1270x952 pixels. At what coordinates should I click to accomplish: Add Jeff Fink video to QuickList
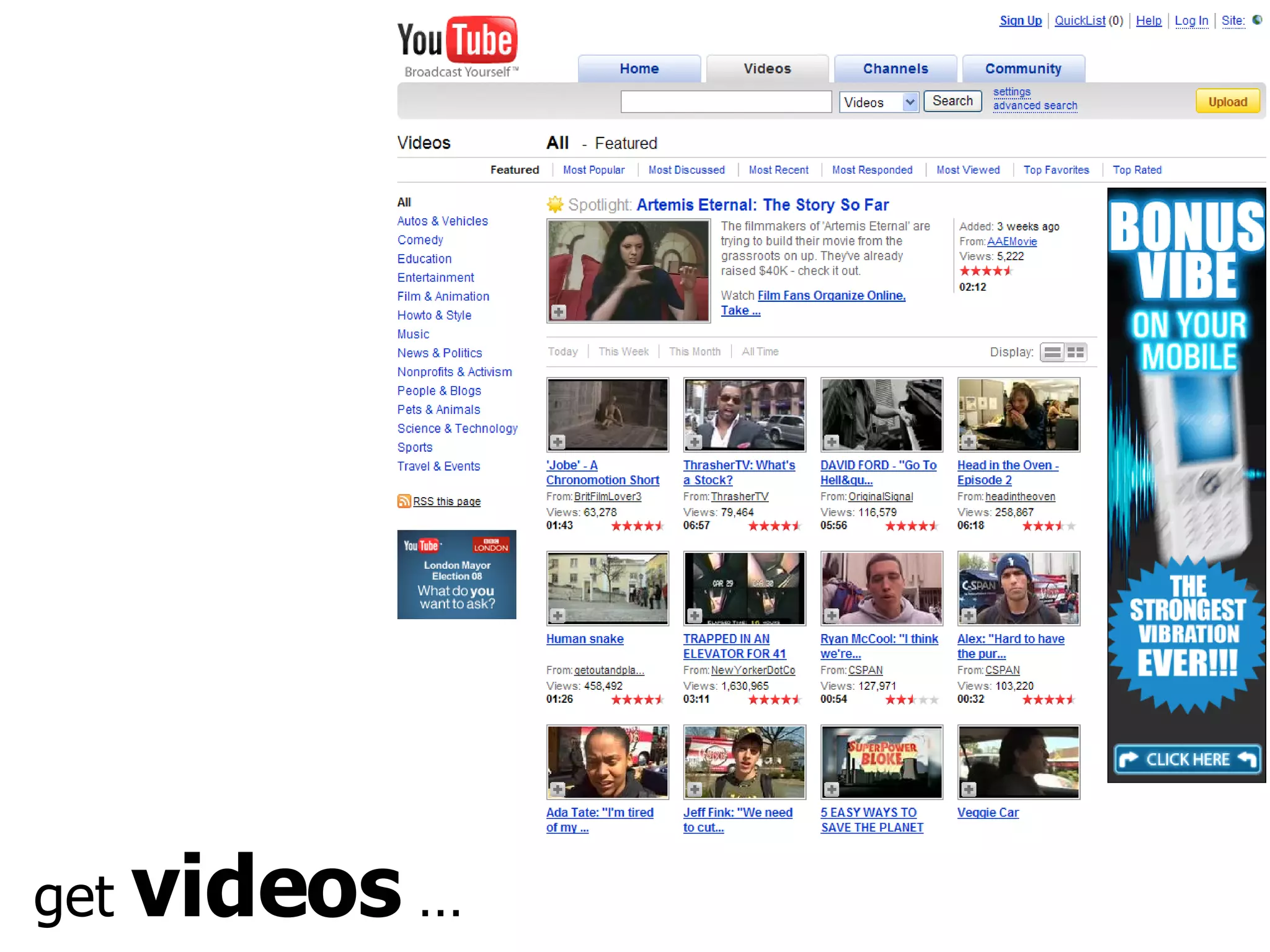pos(695,789)
